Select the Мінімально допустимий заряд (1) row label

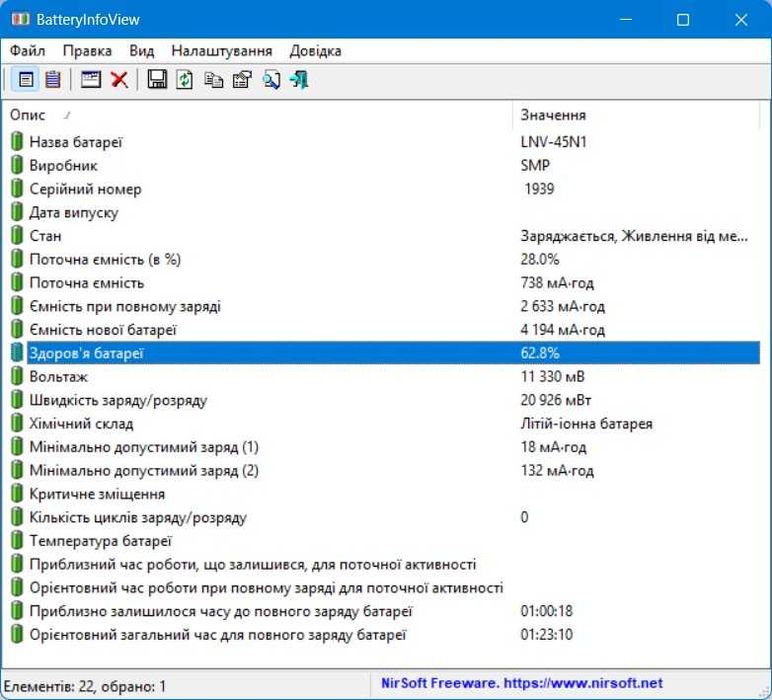pos(144,447)
